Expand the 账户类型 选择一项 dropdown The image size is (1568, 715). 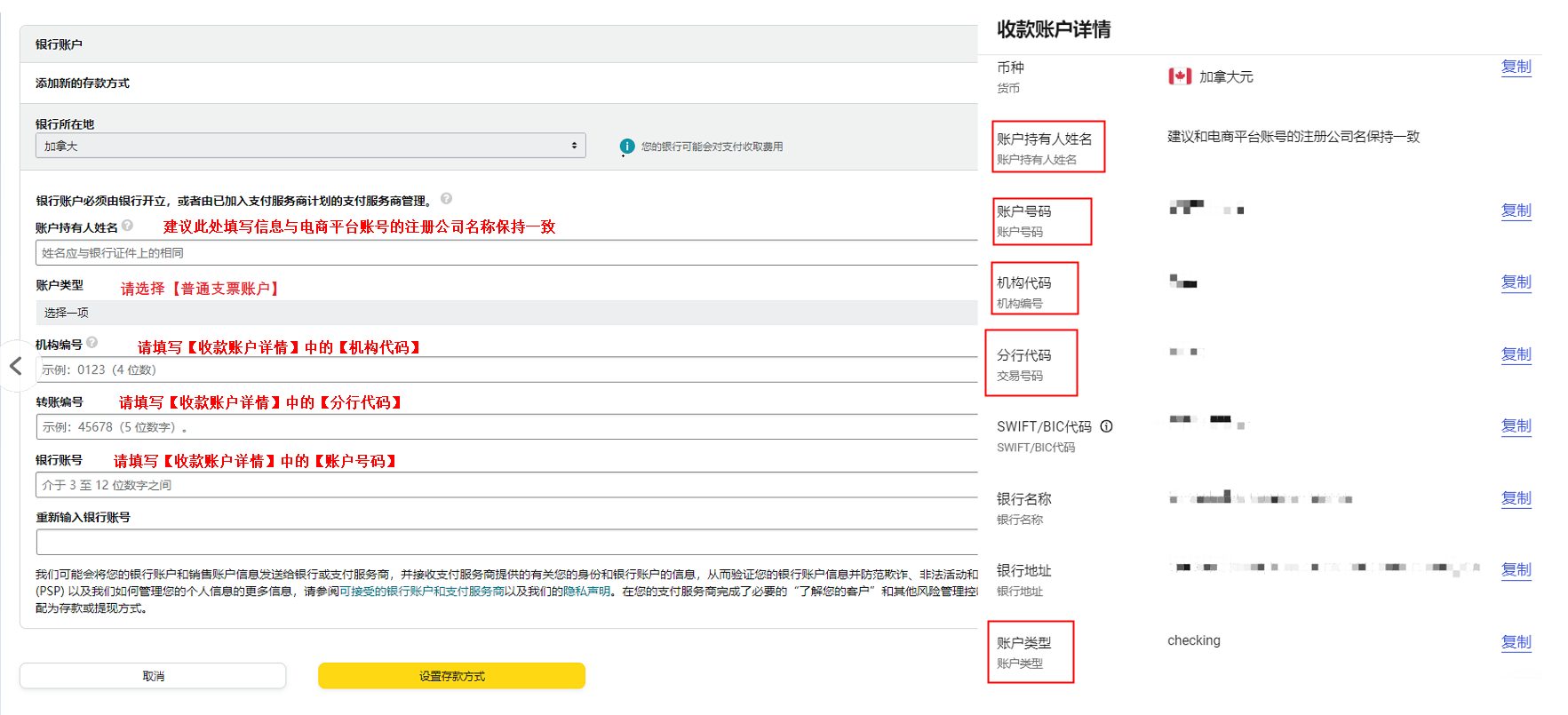click(506, 313)
